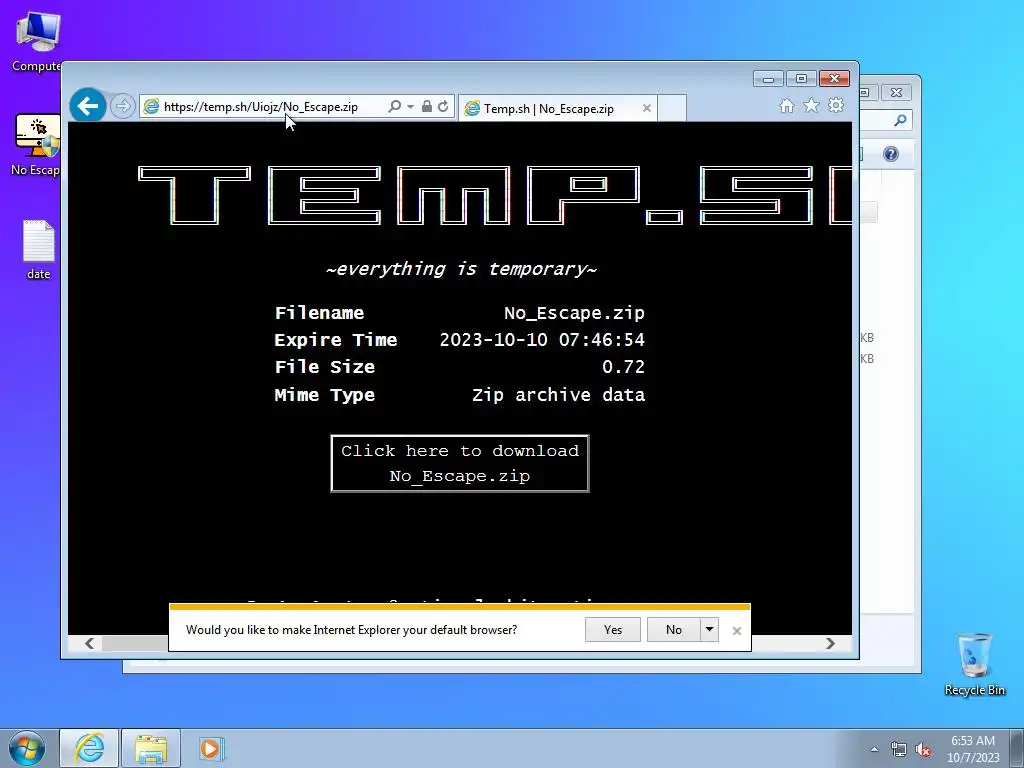Answer No to default browser prompt

[x=673, y=630]
